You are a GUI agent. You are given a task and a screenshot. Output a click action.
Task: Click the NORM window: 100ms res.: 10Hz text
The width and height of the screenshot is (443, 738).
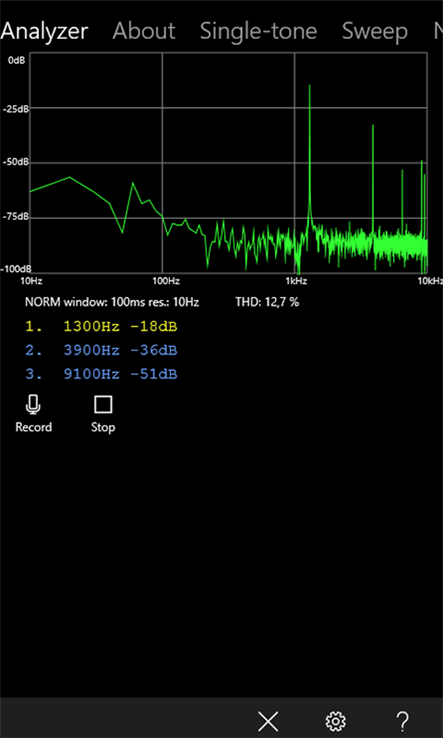point(112,302)
